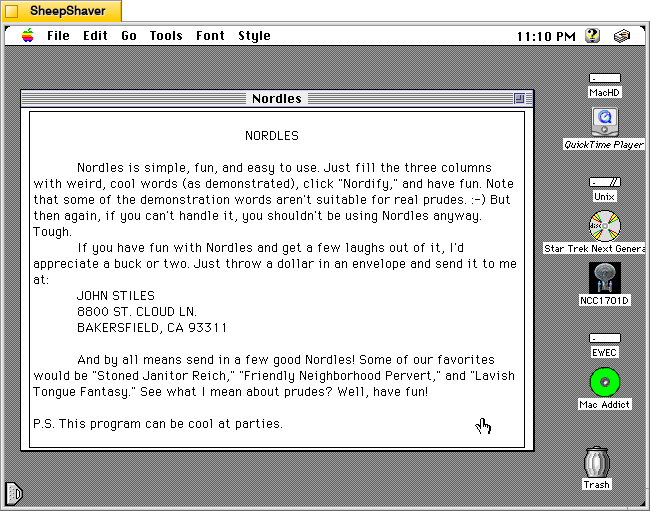Viewport: 650px width, 511px height.
Task: Open the Help balloon question mark menu
Action: point(593,36)
